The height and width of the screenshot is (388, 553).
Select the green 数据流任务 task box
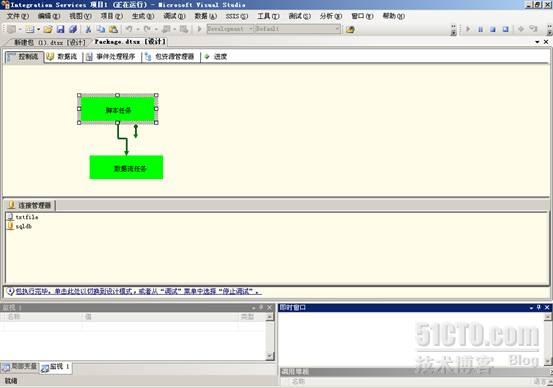pyautogui.click(x=126, y=168)
